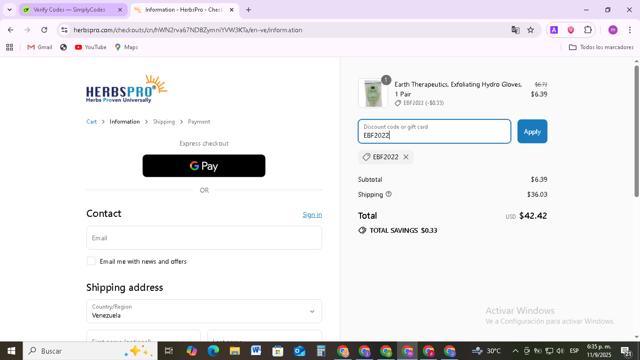Show hidden system tray icons chevron
Screen dimensions: 640x360
pyautogui.click(x=515, y=351)
